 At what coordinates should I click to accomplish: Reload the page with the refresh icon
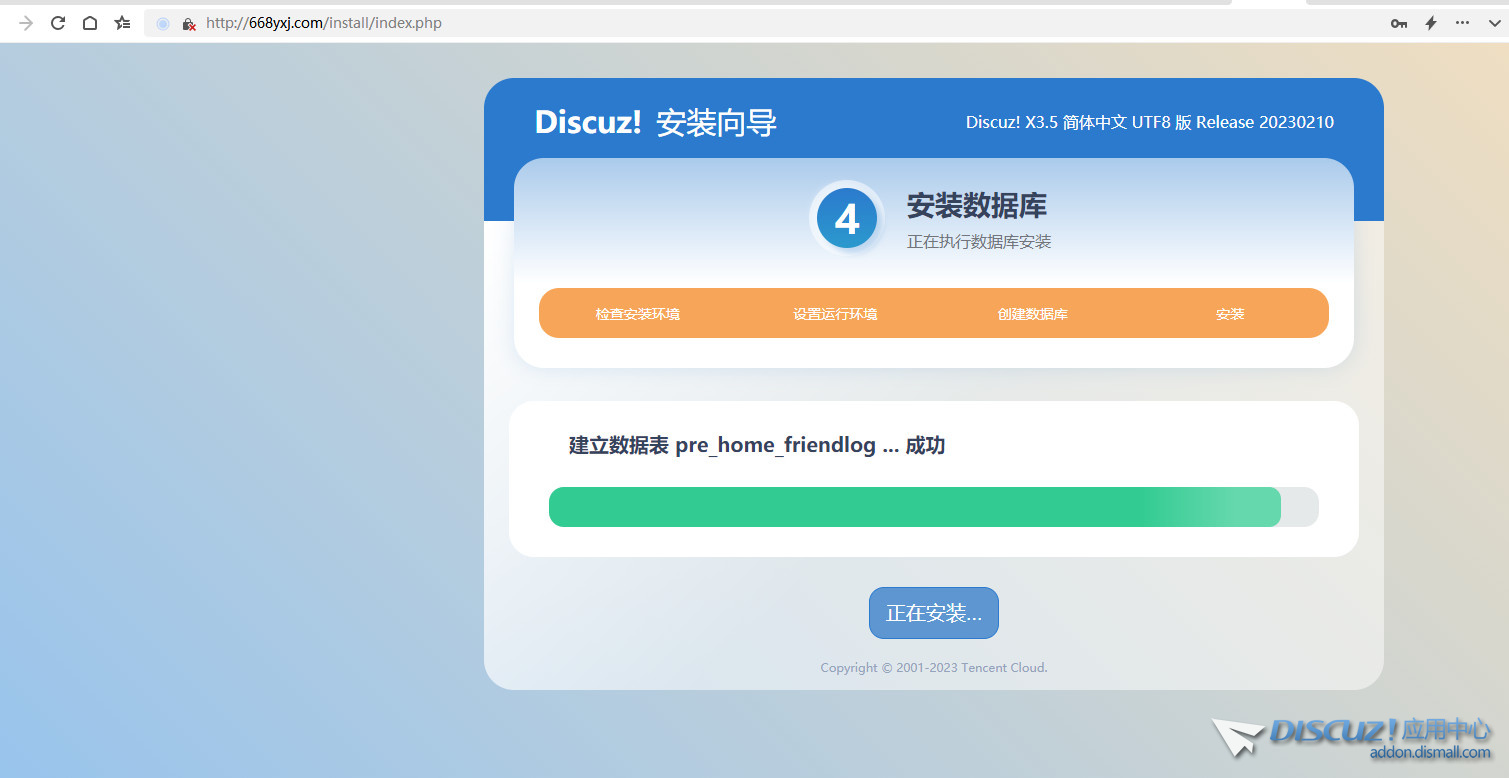pyautogui.click(x=57, y=22)
